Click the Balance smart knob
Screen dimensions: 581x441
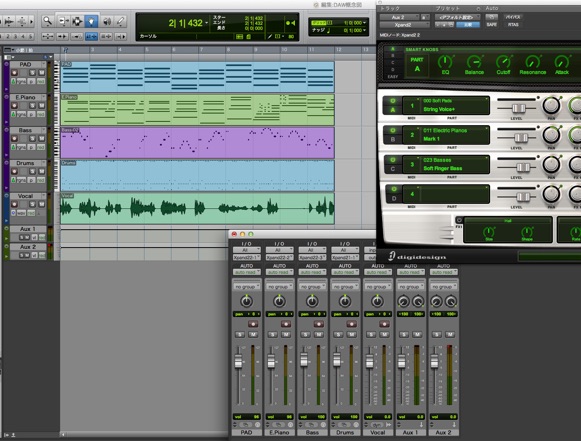474,62
